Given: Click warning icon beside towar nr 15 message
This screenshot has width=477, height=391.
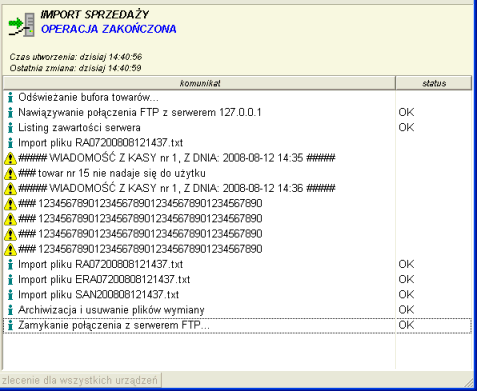Looking at the screenshot, I should [x=10, y=173].
